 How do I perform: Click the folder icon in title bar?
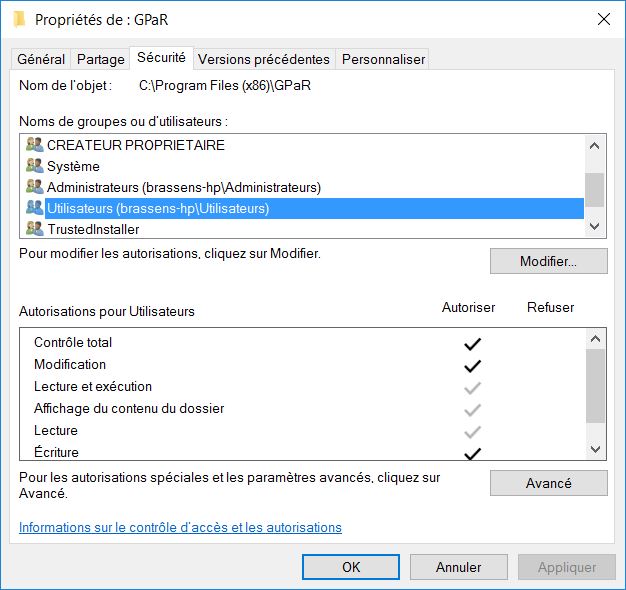pyautogui.click(x=19, y=19)
